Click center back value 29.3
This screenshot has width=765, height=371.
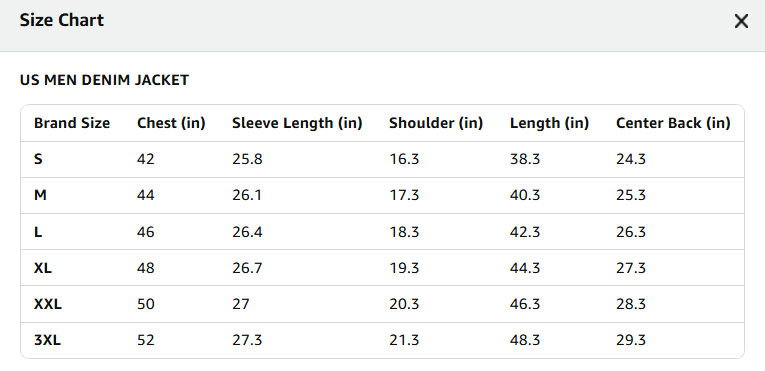point(631,340)
